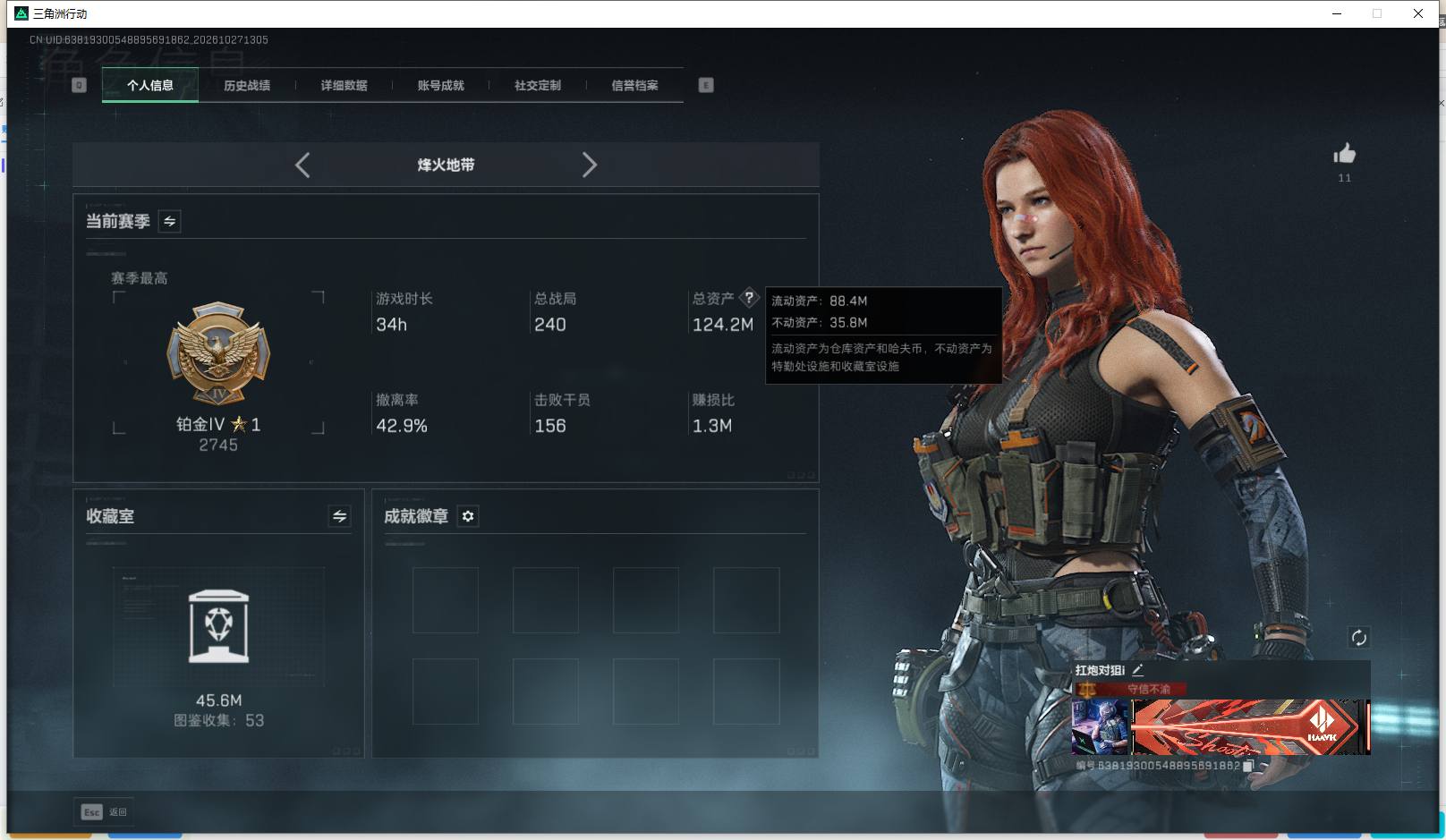Toggle the 当前赛季 season swap icon
The height and width of the screenshot is (840, 1446).
coord(169,221)
